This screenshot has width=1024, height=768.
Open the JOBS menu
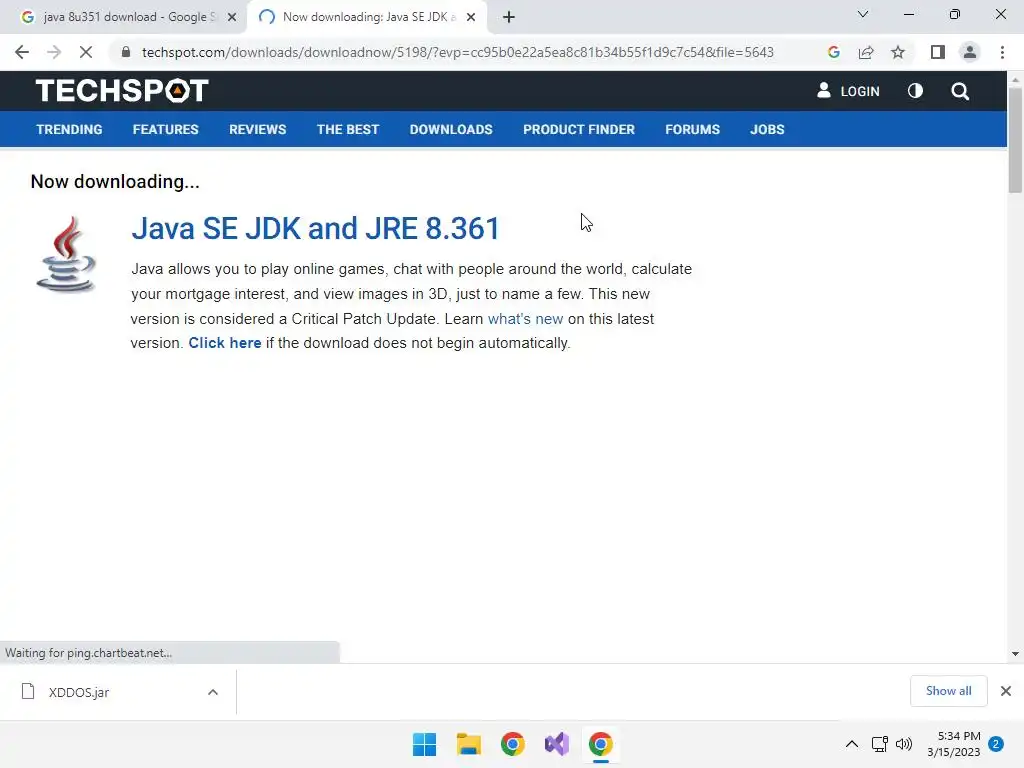[x=767, y=129]
